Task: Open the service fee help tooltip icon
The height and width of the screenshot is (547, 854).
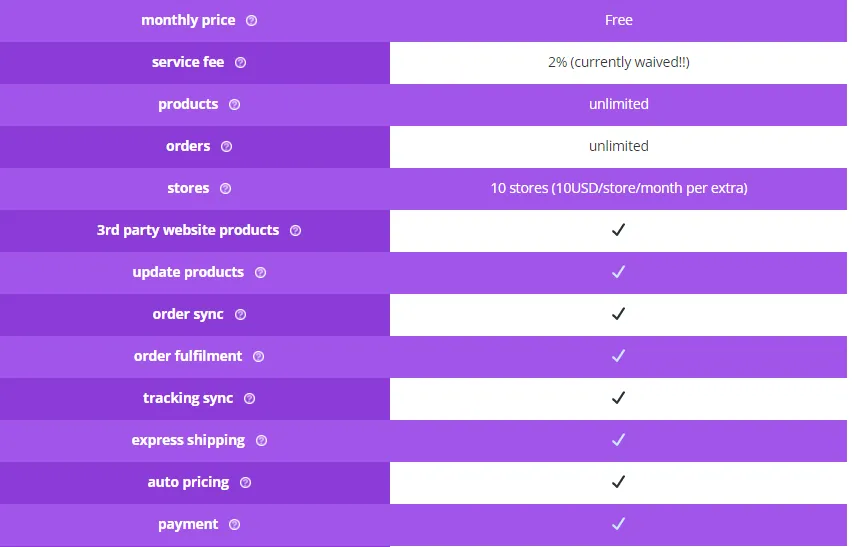Action: (240, 63)
